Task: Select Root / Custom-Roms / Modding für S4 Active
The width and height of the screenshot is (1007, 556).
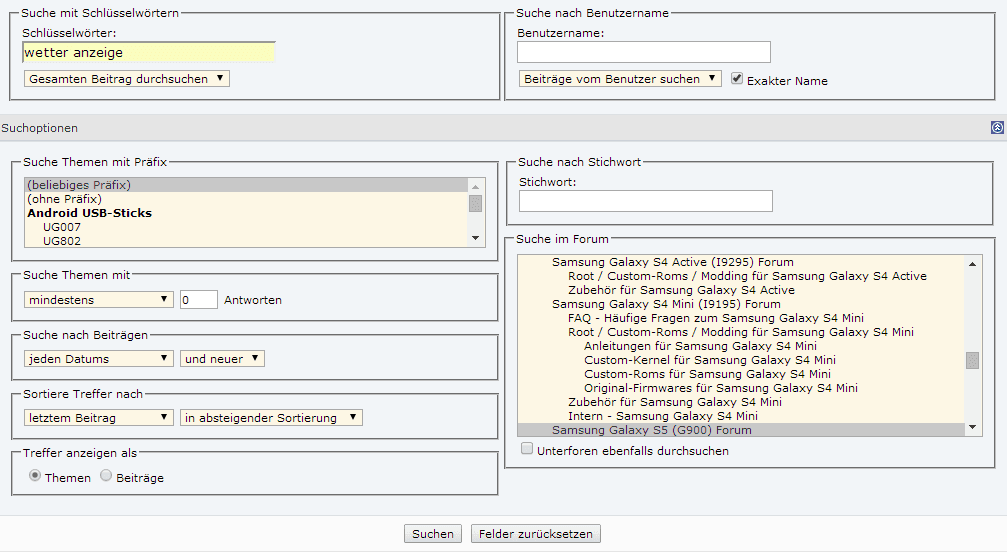Action: coord(741,276)
